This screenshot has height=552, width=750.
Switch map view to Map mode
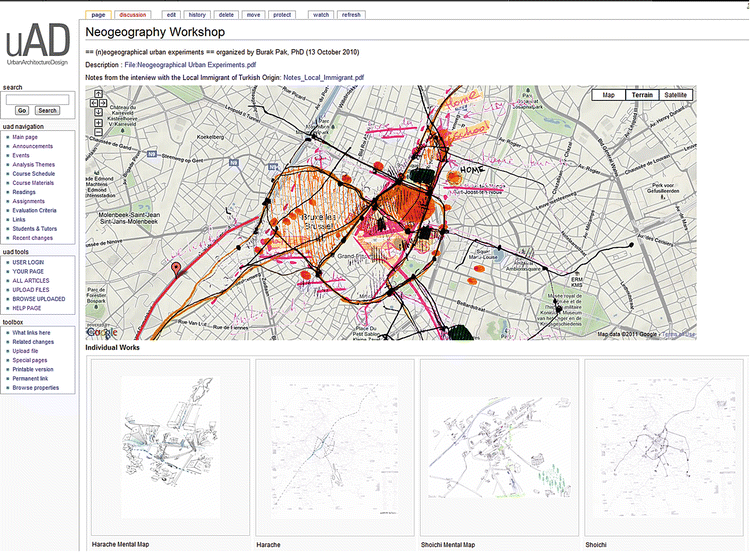tap(608, 95)
